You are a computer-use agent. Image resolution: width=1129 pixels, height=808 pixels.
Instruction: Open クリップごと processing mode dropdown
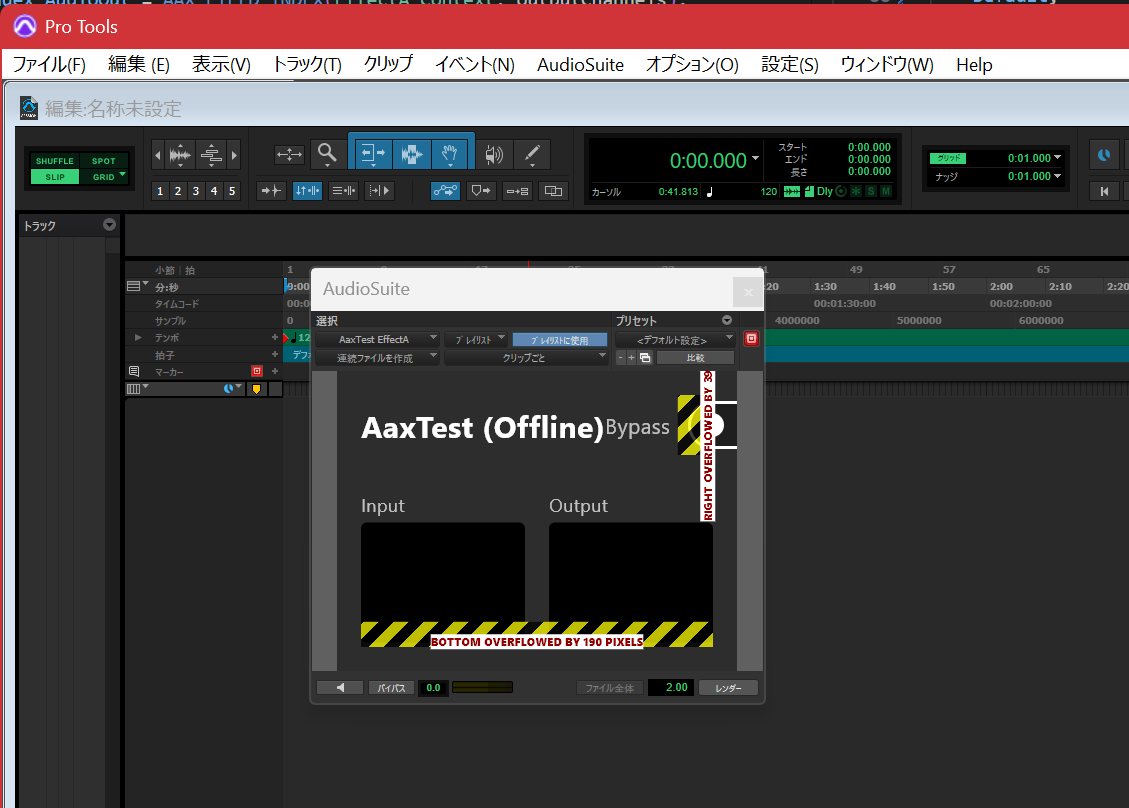click(526, 358)
